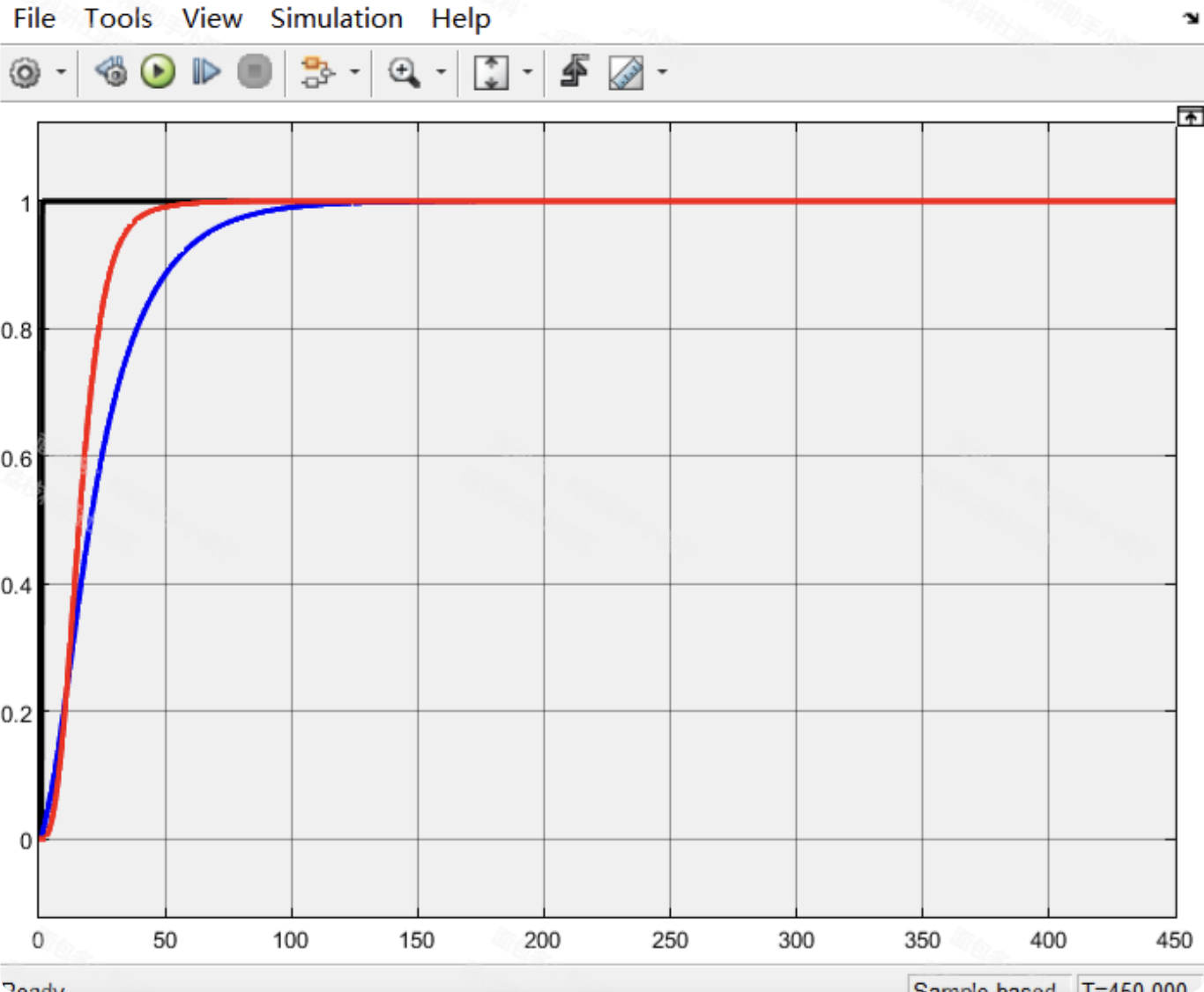The width and height of the screenshot is (1204, 992).
Task: Click the x-axis label 100
Action: [290, 941]
